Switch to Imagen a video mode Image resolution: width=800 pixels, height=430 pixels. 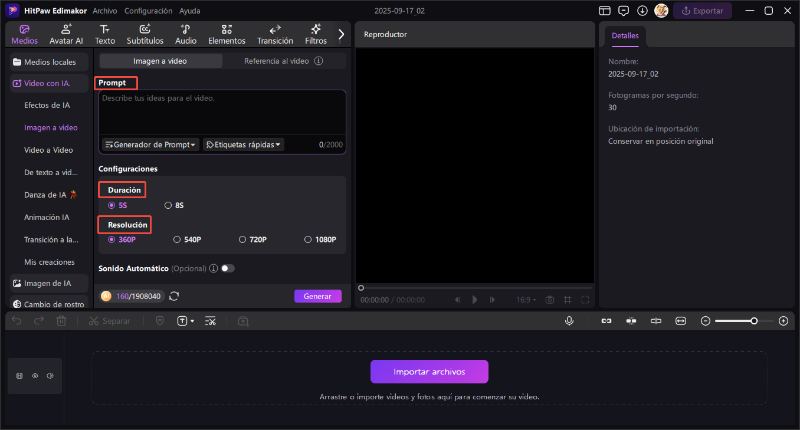160,61
